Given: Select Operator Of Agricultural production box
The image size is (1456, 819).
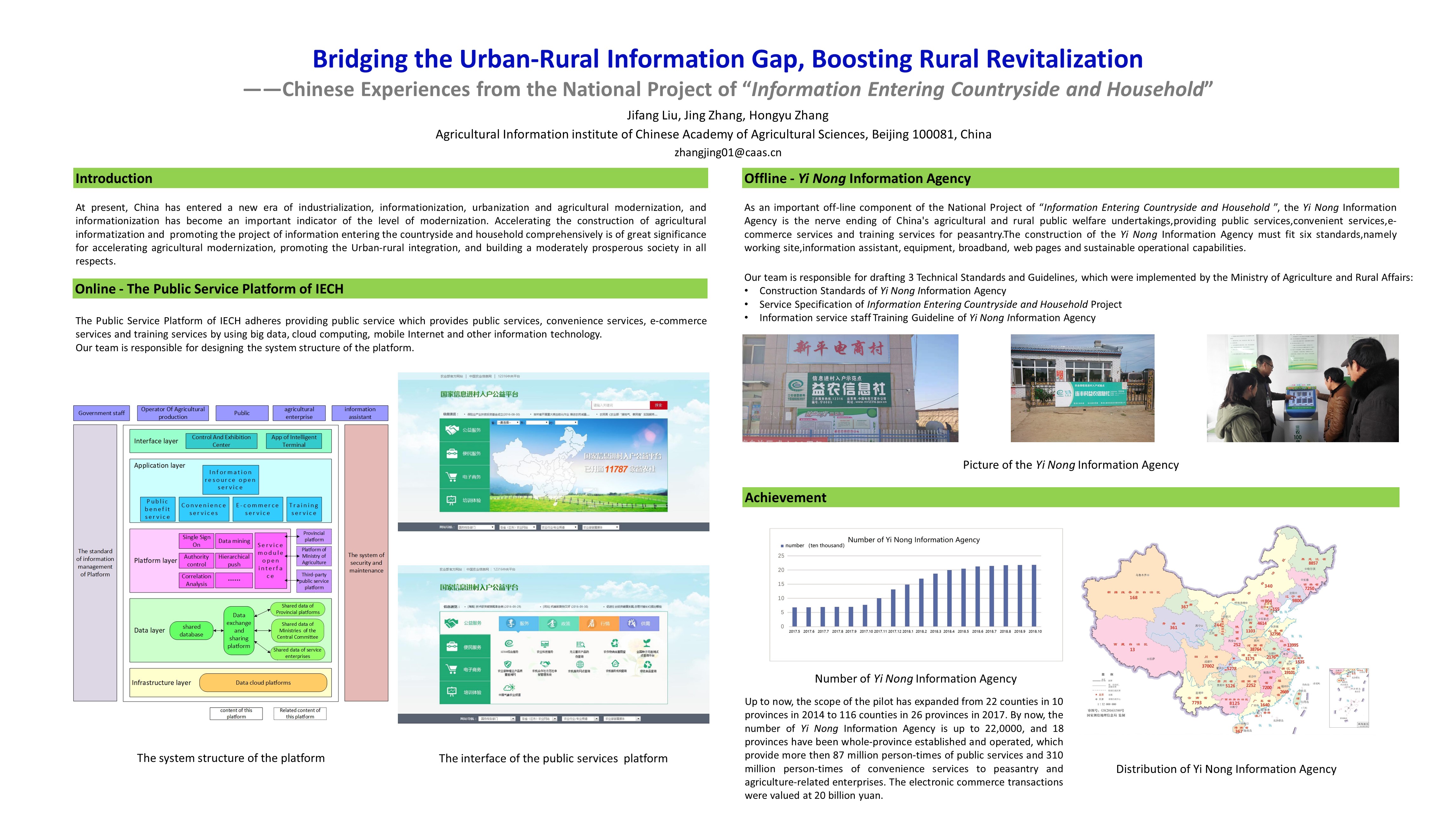Looking at the screenshot, I should pyautogui.click(x=173, y=413).
